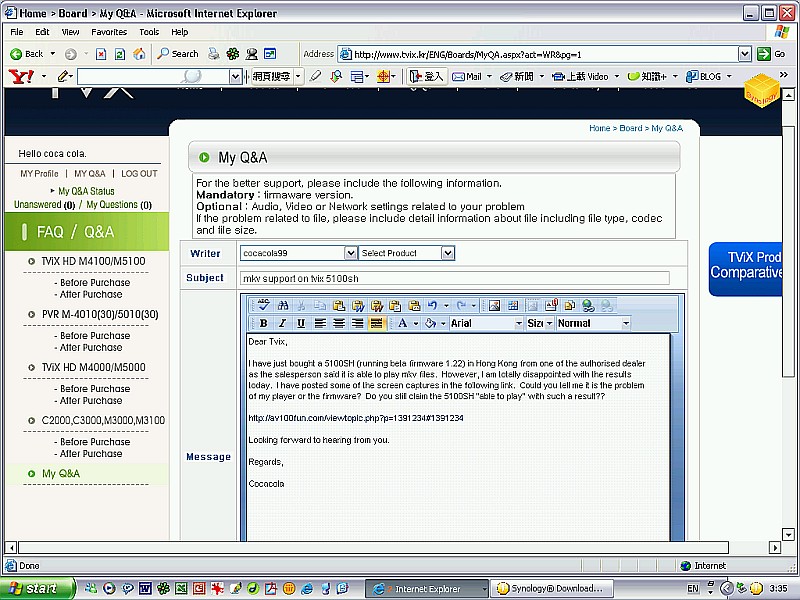Toggle italic formatting
The image size is (800, 600).
click(x=282, y=323)
